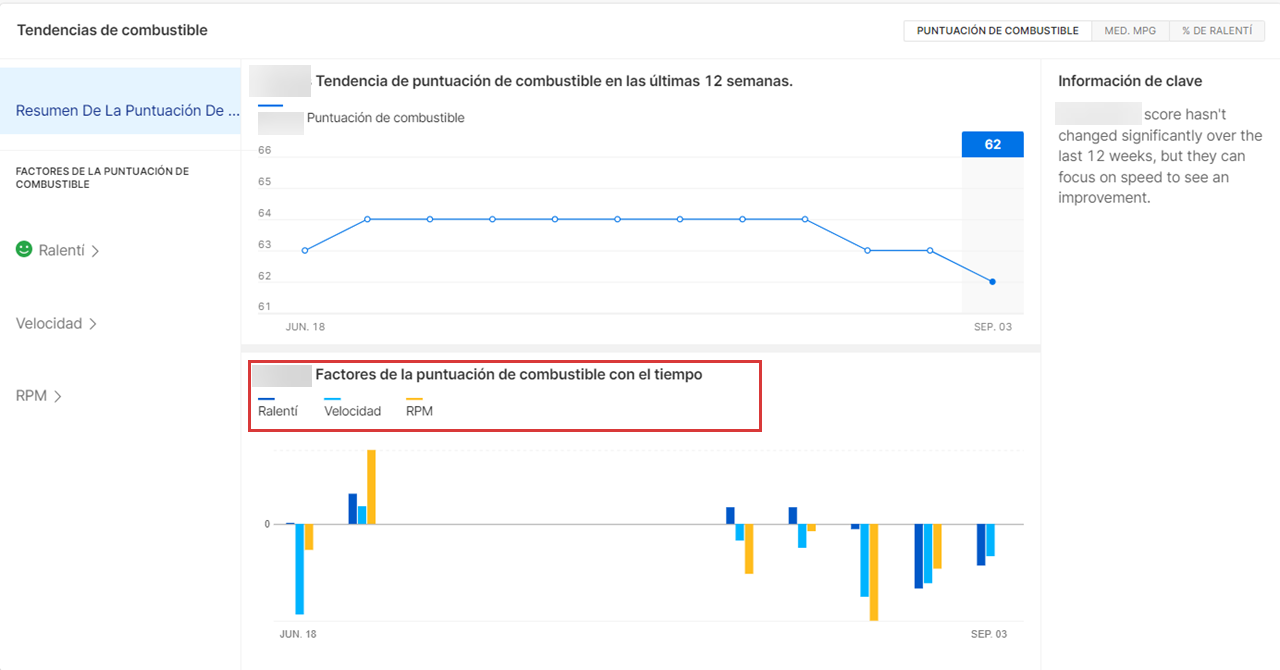Switch to the % de ralentí tab
The width and height of the screenshot is (1280, 670).
[1217, 31]
